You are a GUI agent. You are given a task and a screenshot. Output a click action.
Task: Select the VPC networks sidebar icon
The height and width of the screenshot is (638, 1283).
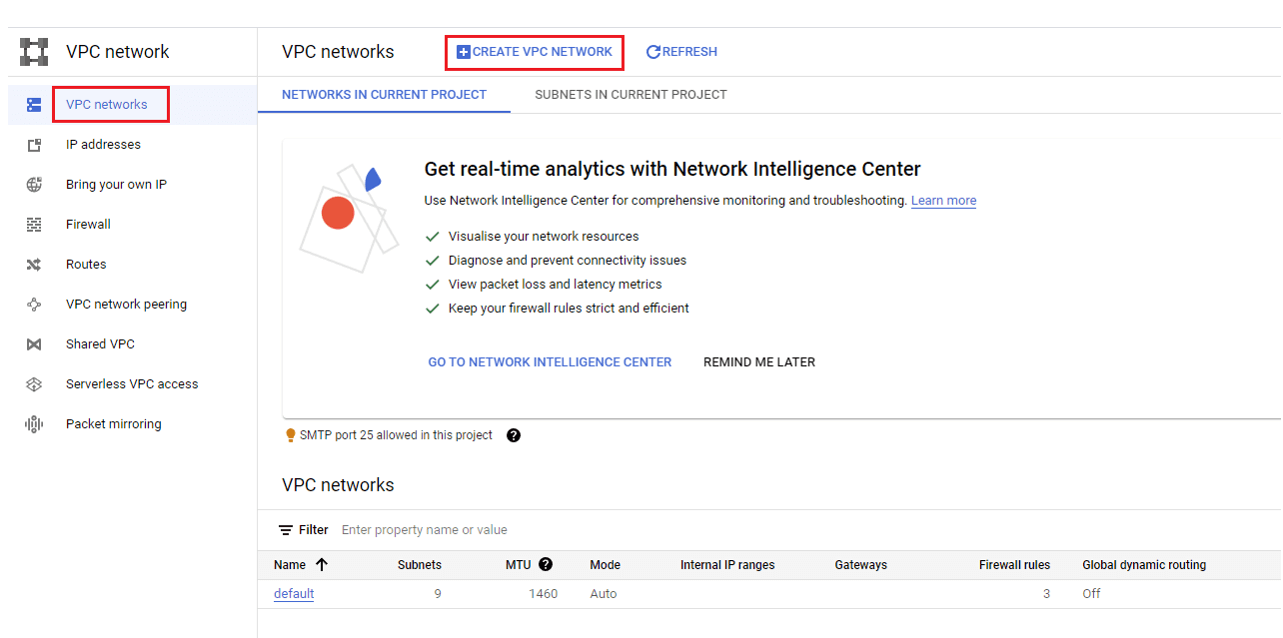click(34, 105)
